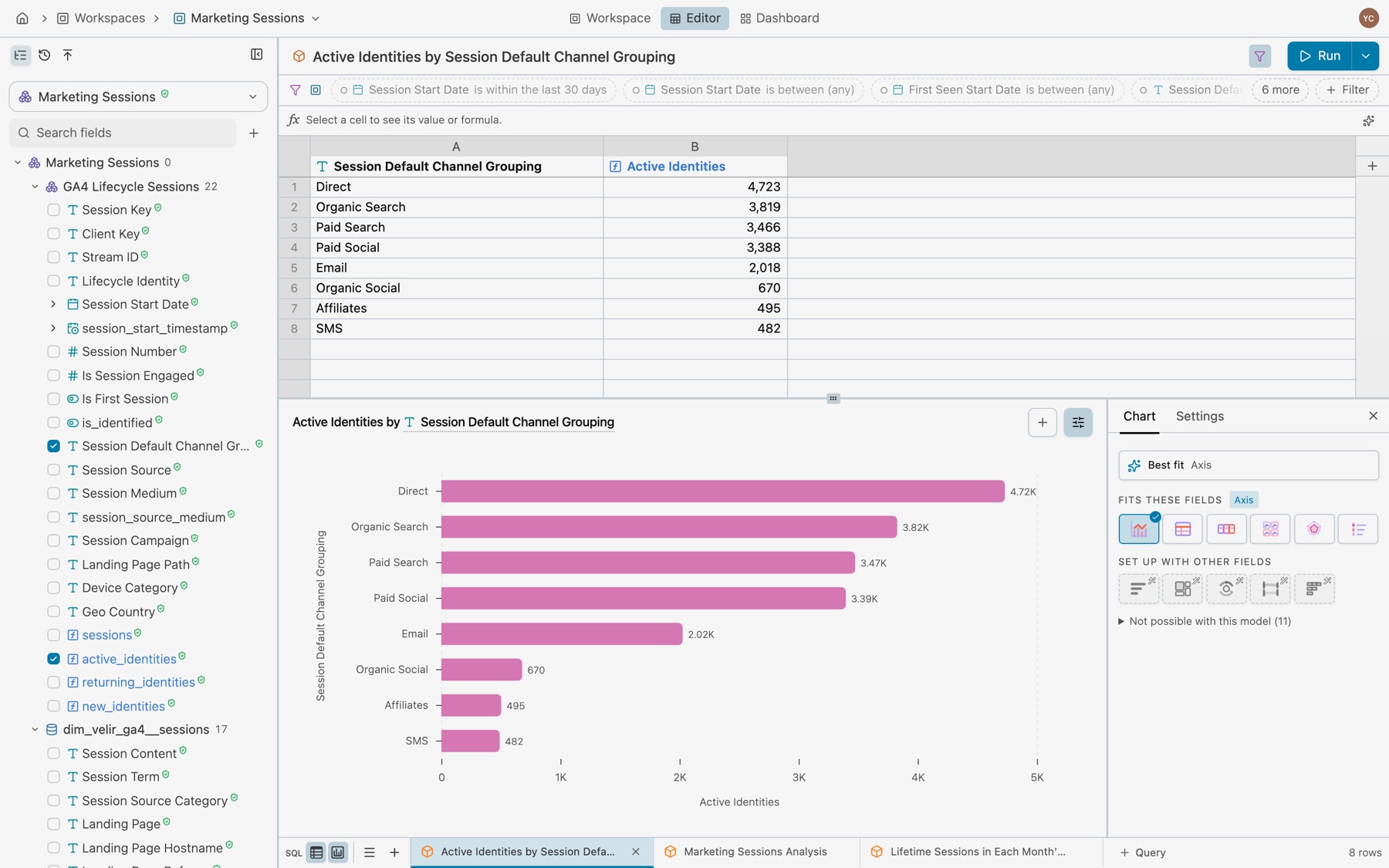Screen dimensions: 1389x868
Task: Add a new Filter
Action: (x=1347, y=90)
